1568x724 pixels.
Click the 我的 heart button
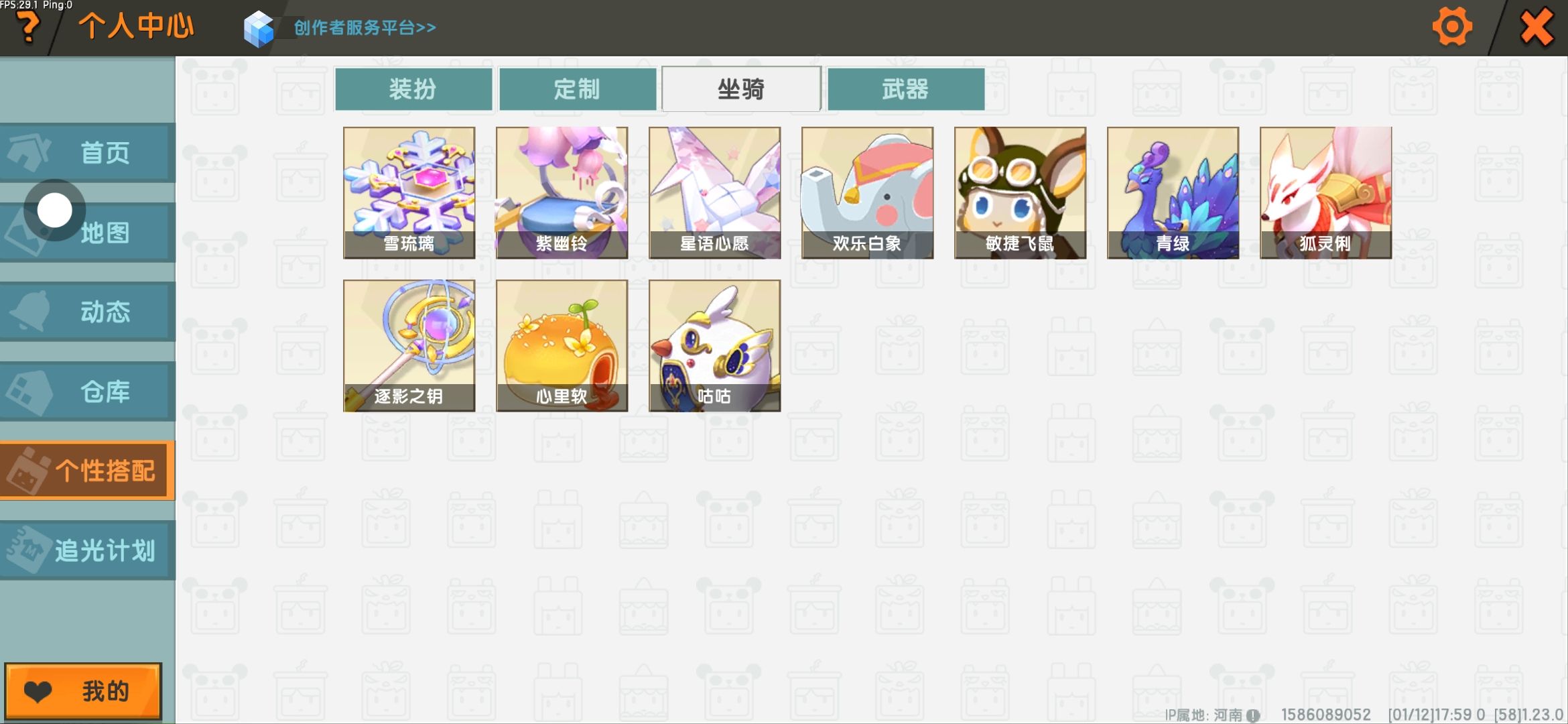(83, 691)
